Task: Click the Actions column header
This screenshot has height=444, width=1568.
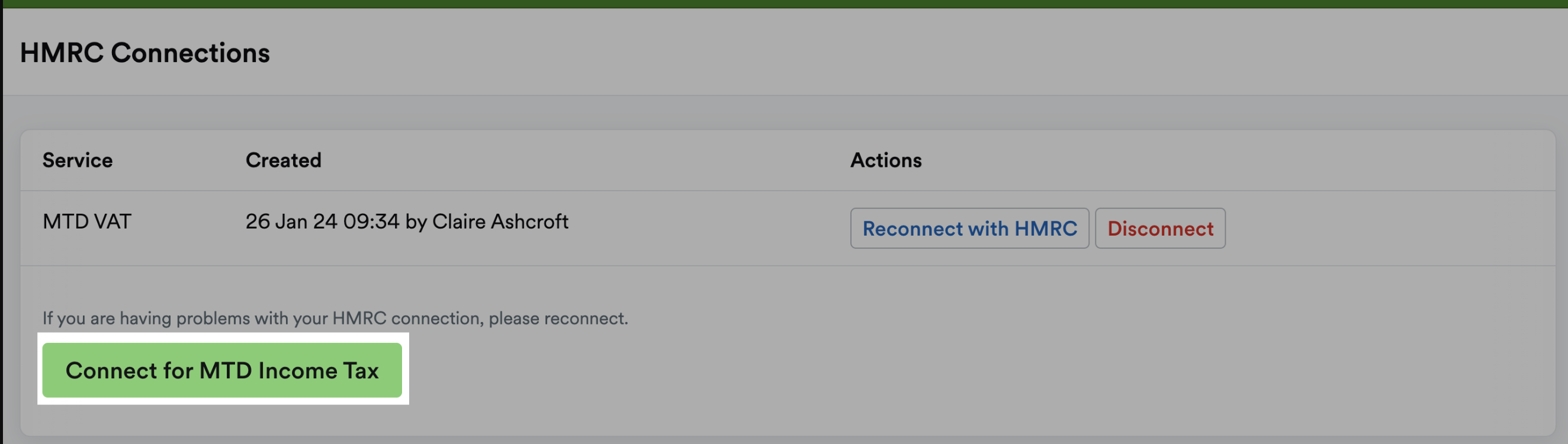Action: coord(886,160)
